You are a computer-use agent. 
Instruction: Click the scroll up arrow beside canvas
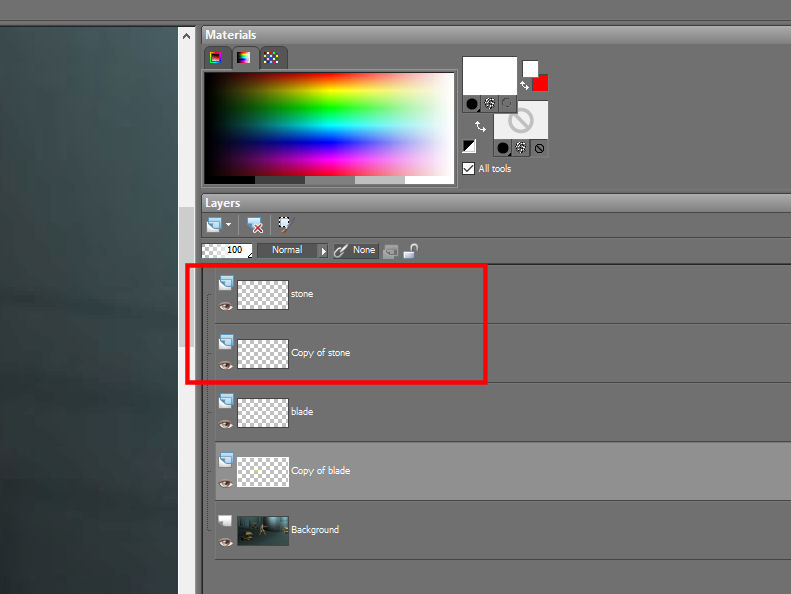186,36
